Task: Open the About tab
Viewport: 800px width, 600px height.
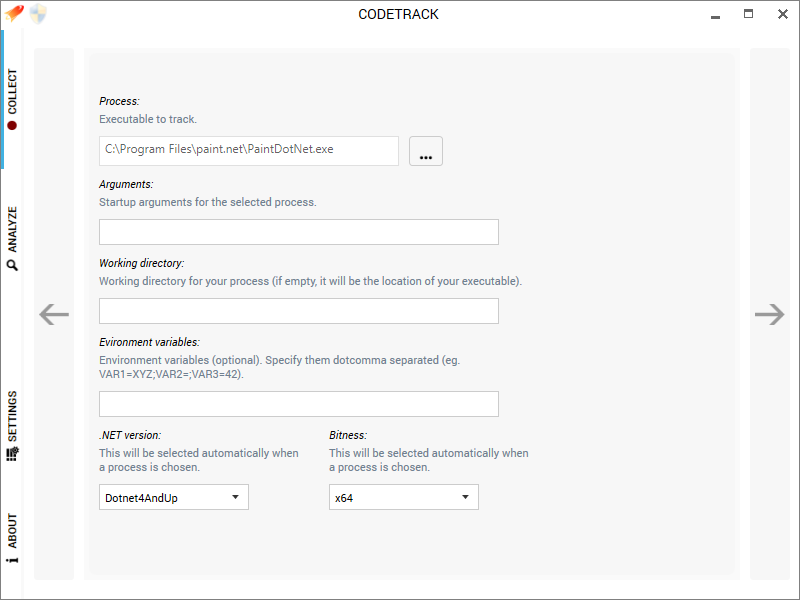Action: [12, 538]
